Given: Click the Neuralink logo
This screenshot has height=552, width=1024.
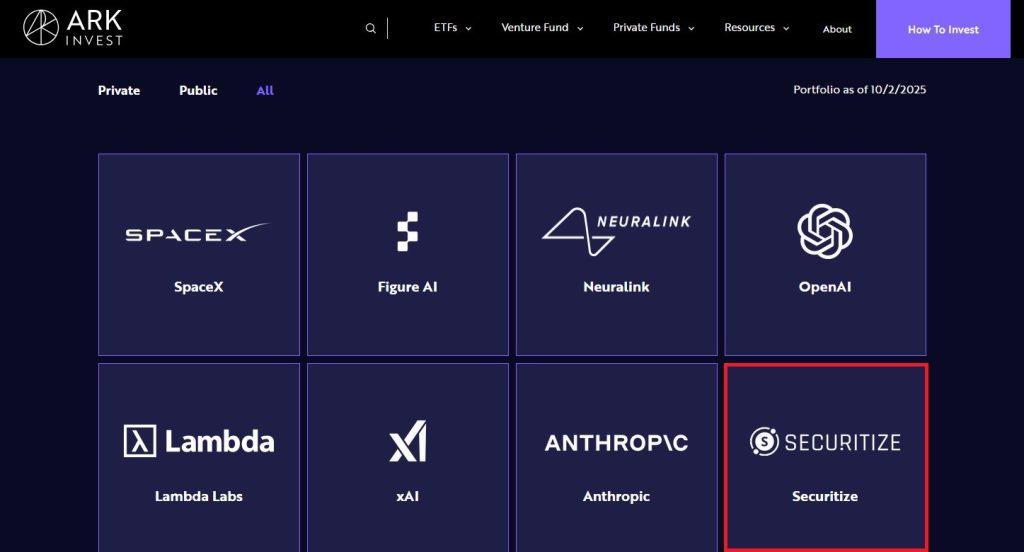Looking at the screenshot, I should (616, 231).
